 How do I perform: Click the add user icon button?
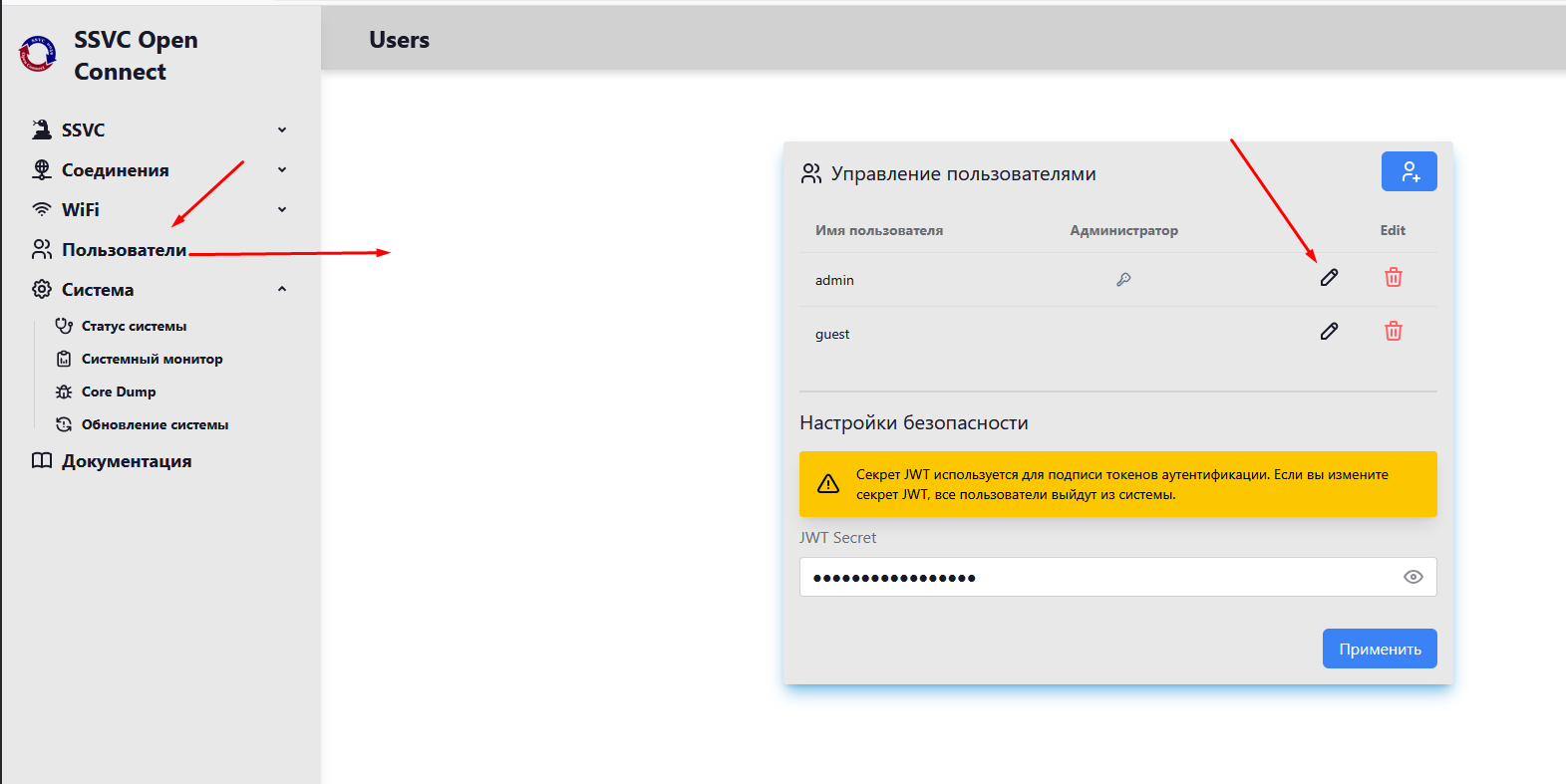point(1409,171)
